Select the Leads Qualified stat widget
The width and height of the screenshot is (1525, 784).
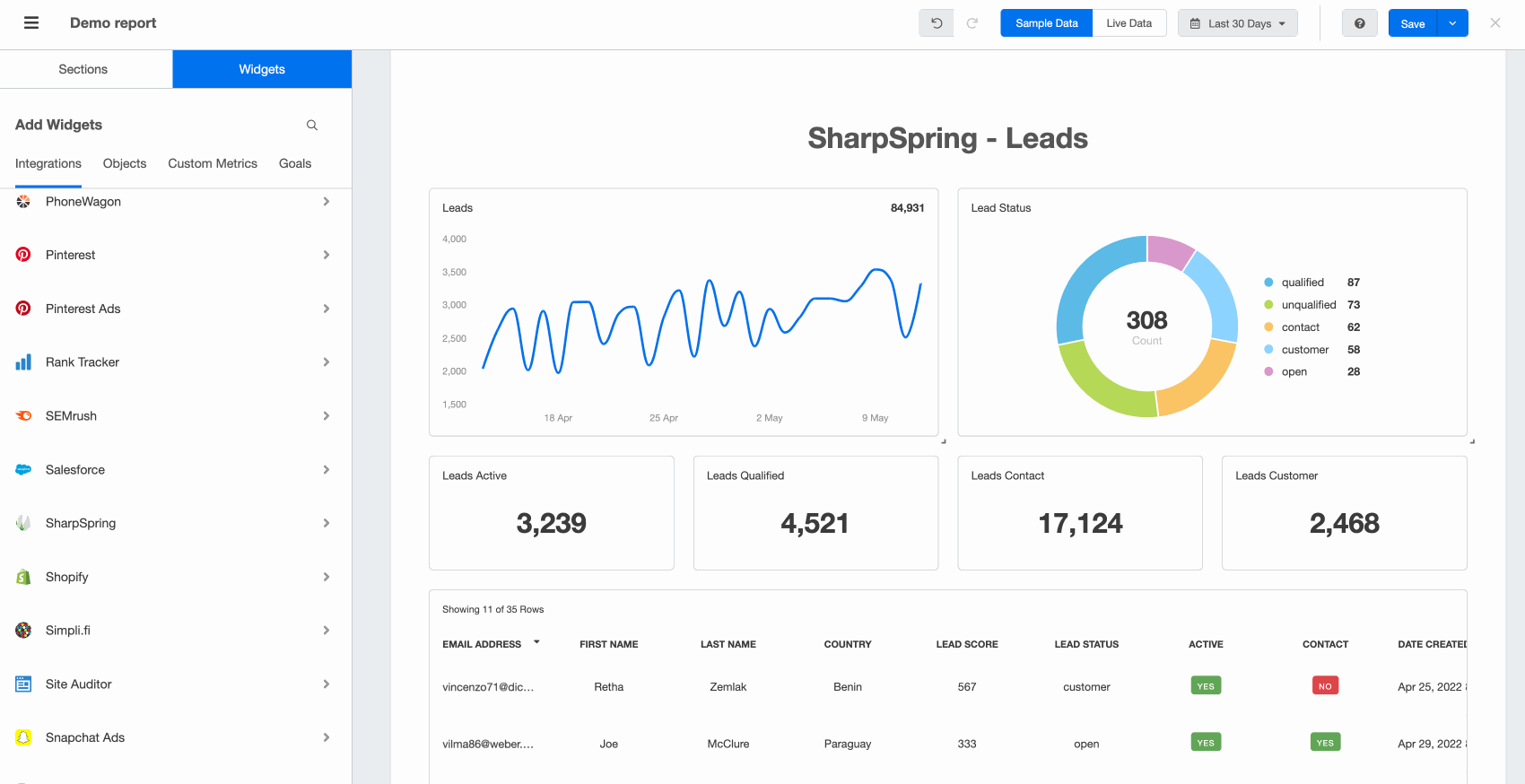tap(815, 513)
